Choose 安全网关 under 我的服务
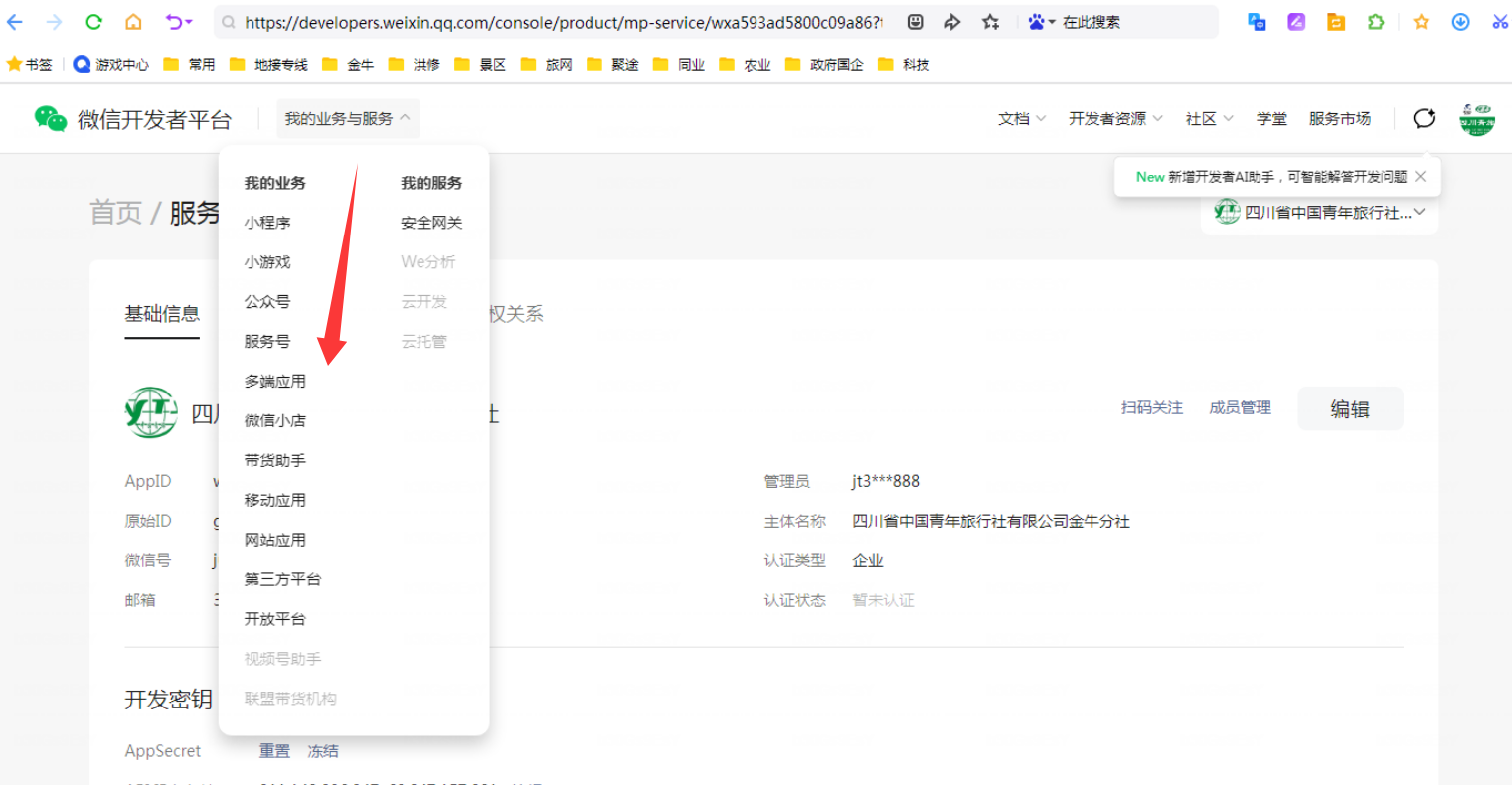 click(x=431, y=223)
